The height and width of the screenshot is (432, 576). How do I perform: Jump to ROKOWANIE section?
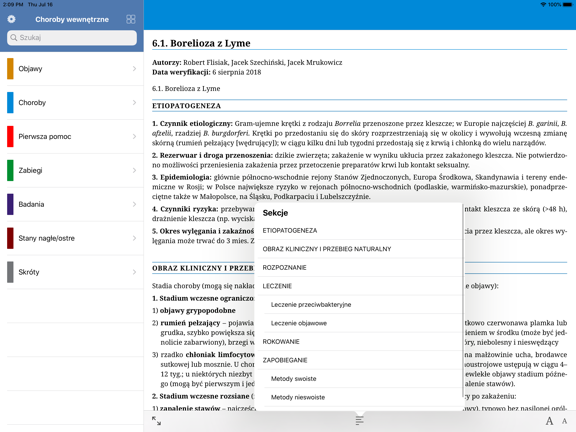click(x=359, y=342)
